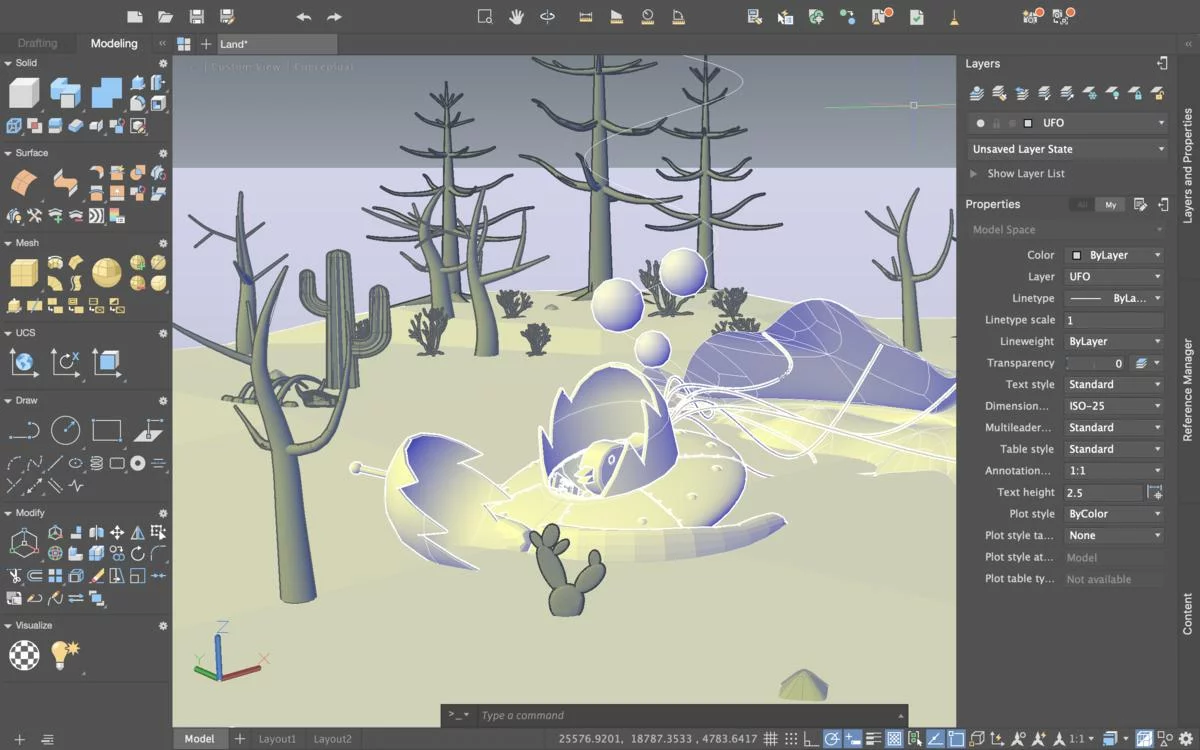Click the Undo arrow in toolbar
The width and height of the screenshot is (1200, 750).
tap(304, 16)
